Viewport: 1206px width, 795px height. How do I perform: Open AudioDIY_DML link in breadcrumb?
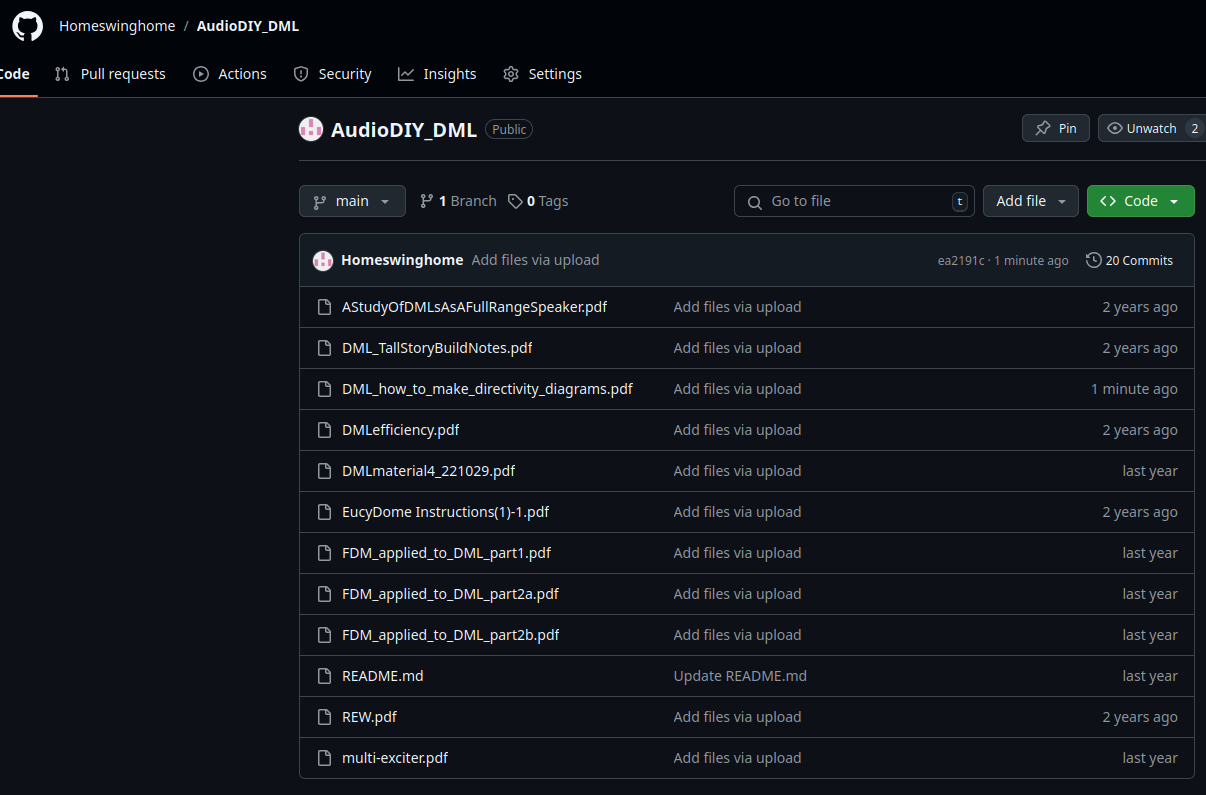(x=248, y=26)
